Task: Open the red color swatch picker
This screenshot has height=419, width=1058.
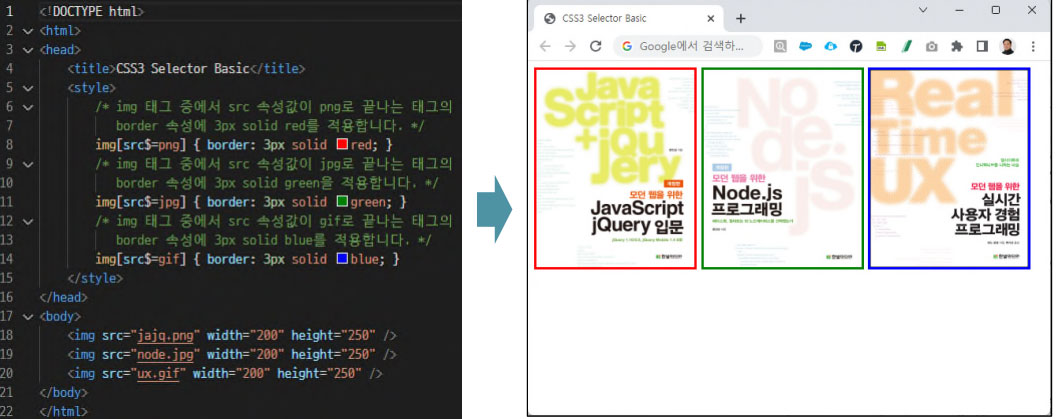Action: tap(341, 144)
